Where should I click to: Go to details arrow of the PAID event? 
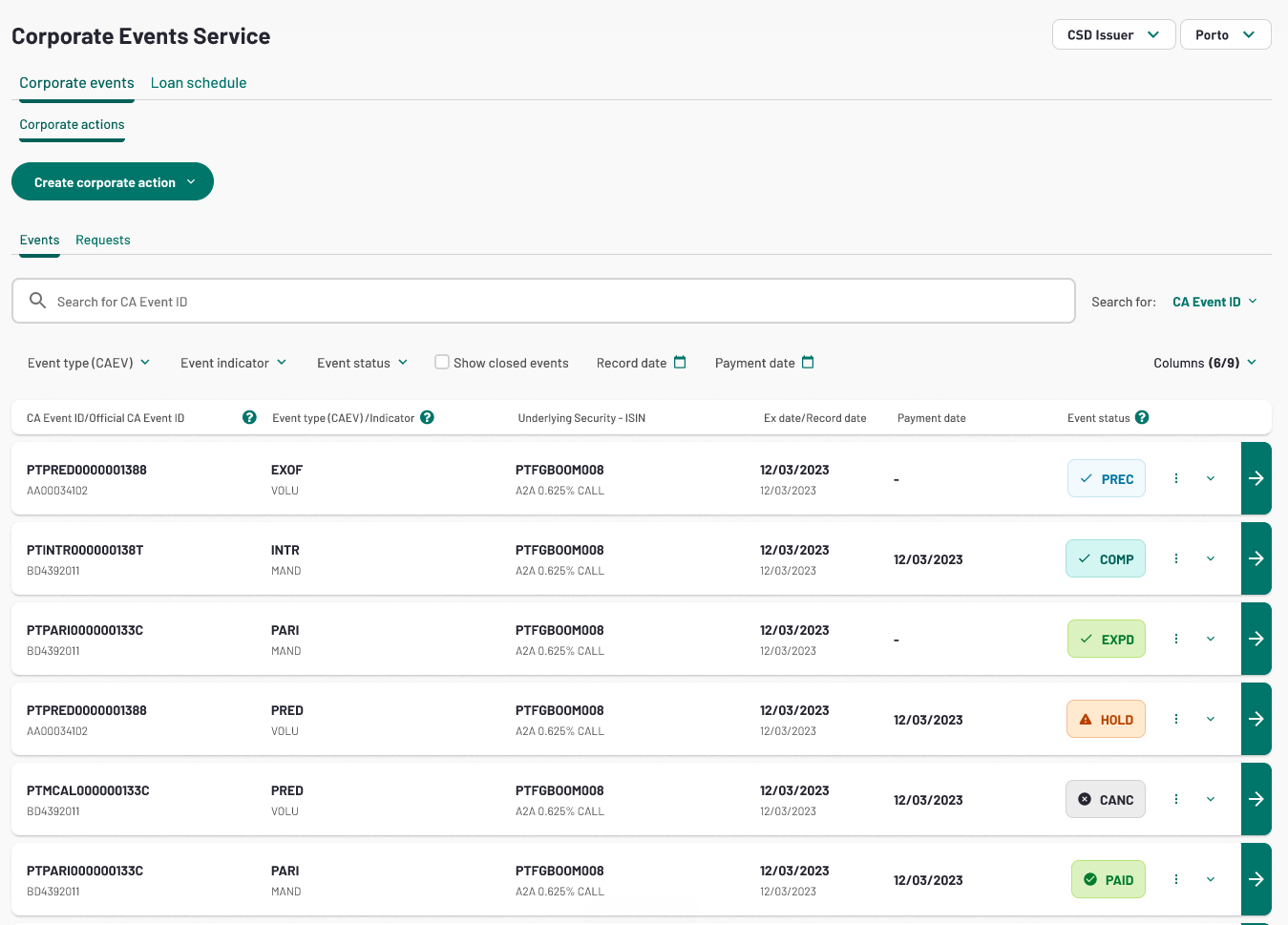tap(1256, 879)
